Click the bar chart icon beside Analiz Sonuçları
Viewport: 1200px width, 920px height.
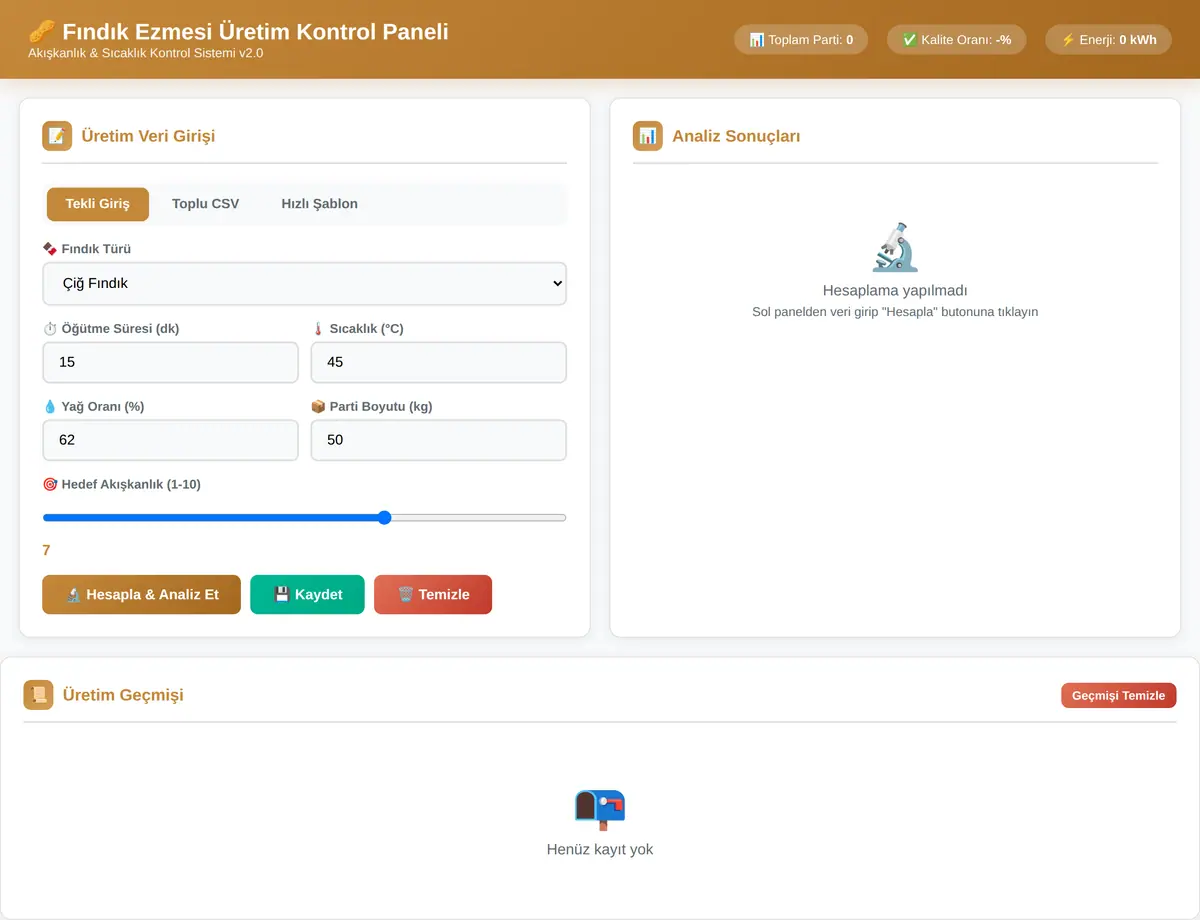[648, 136]
